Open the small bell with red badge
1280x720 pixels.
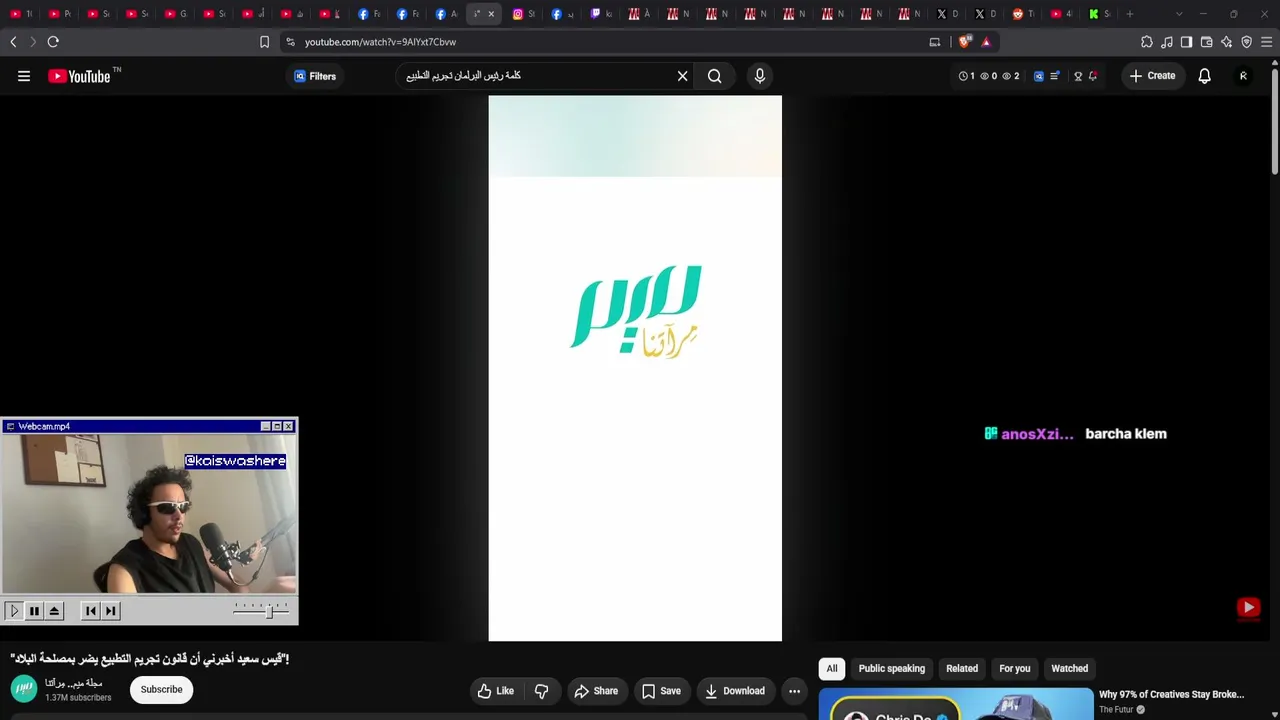pyautogui.click(x=1093, y=76)
